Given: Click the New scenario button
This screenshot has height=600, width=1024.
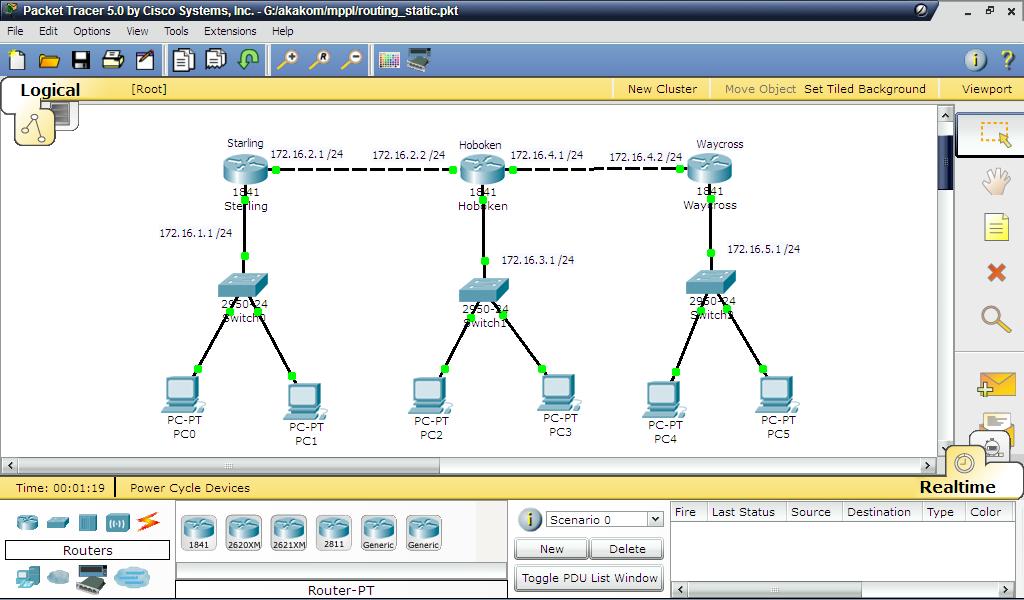Looking at the screenshot, I should click(x=552, y=549).
